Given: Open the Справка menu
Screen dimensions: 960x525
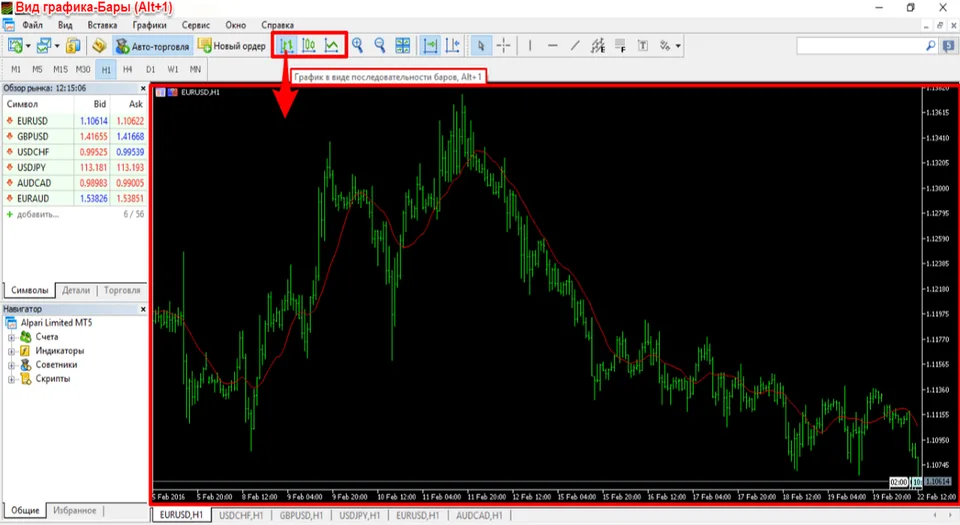Looking at the screenshot, I should point(277,25).
